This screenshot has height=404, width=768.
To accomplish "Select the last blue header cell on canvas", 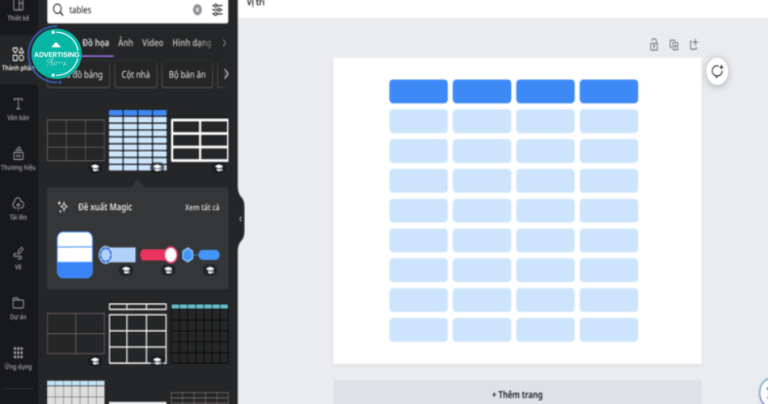I will tap(609, 92).
